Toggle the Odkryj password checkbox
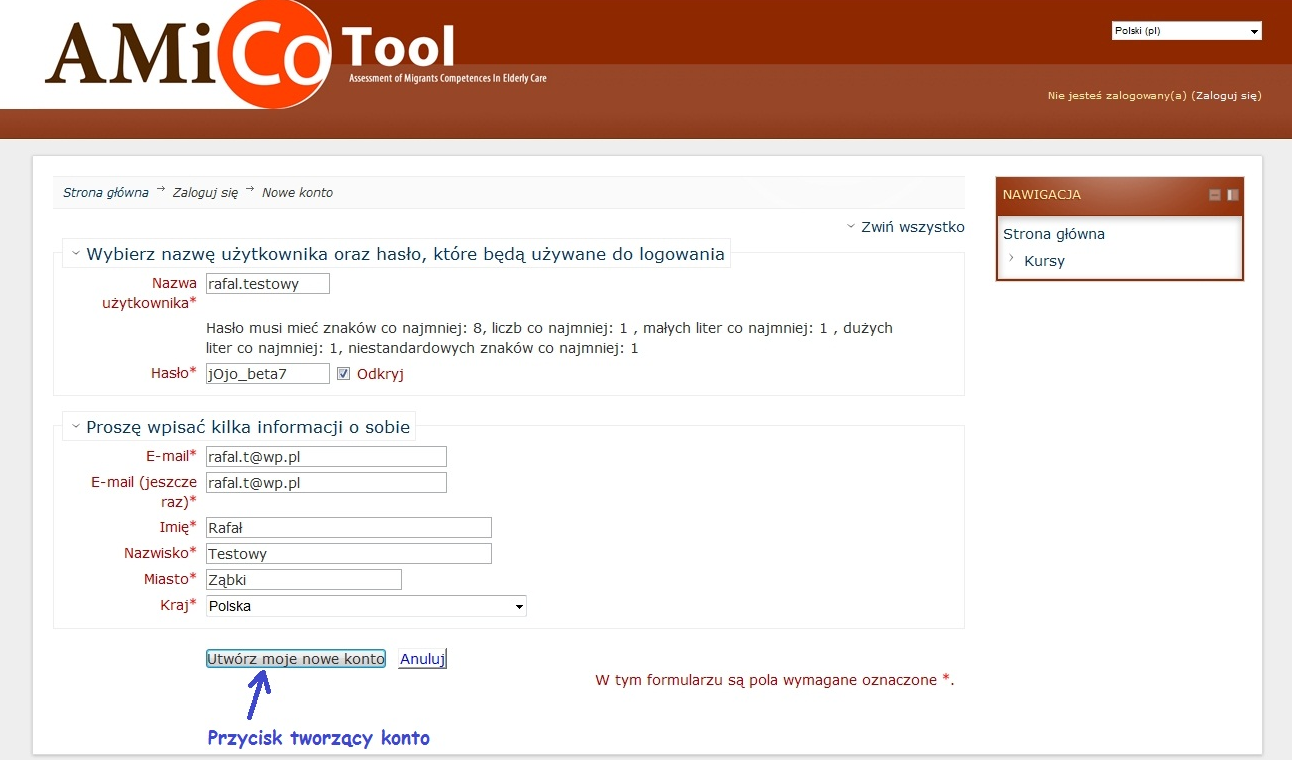The width and height of the screenshot is (1292, 760). point(343,373)
